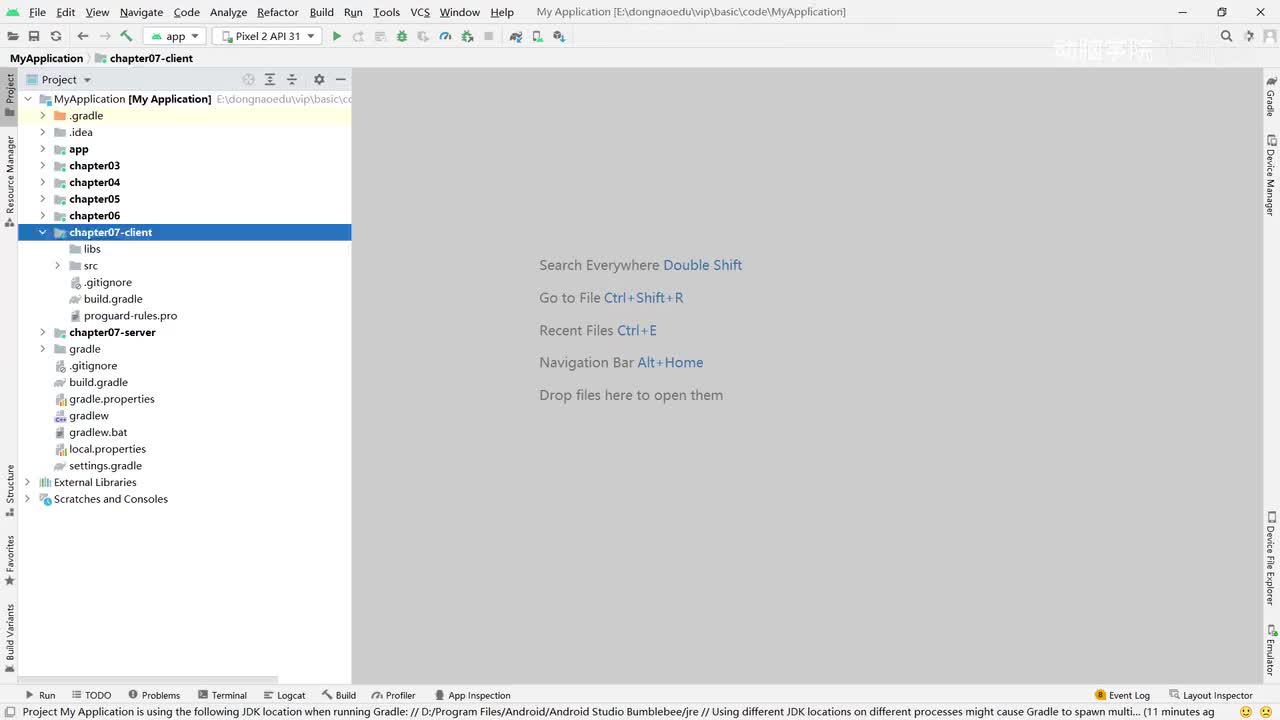
Task: Click the Save All toolbar icon
Action: (x=34, y=36)
